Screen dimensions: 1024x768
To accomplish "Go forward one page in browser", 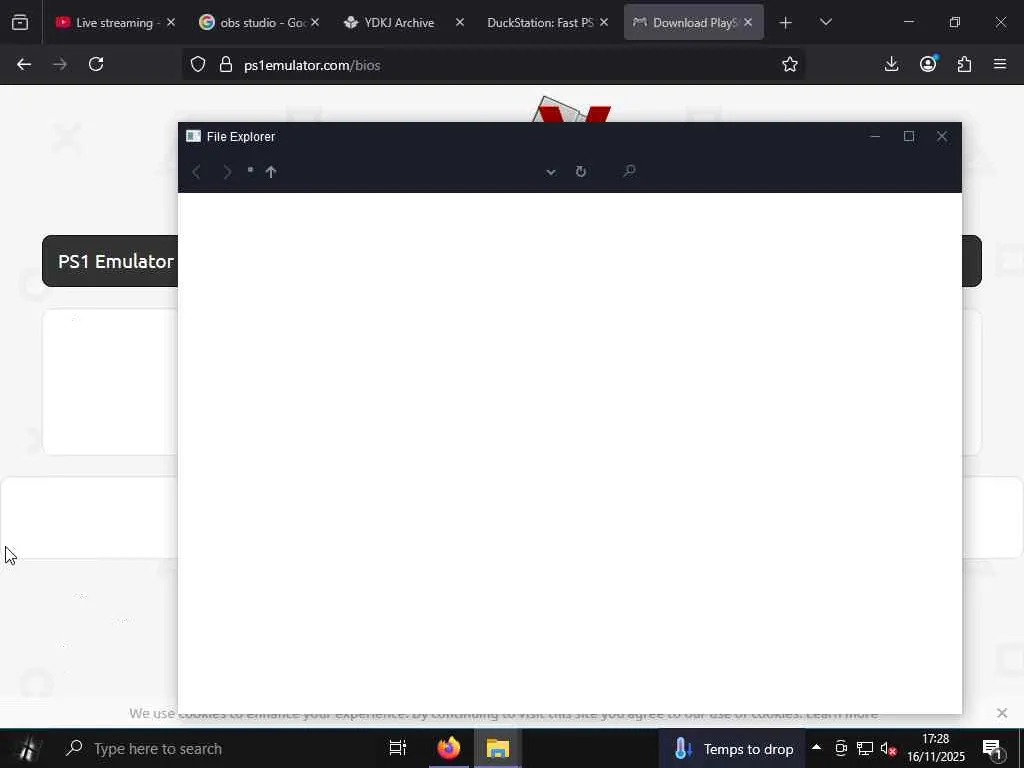I will click(60, 65).
